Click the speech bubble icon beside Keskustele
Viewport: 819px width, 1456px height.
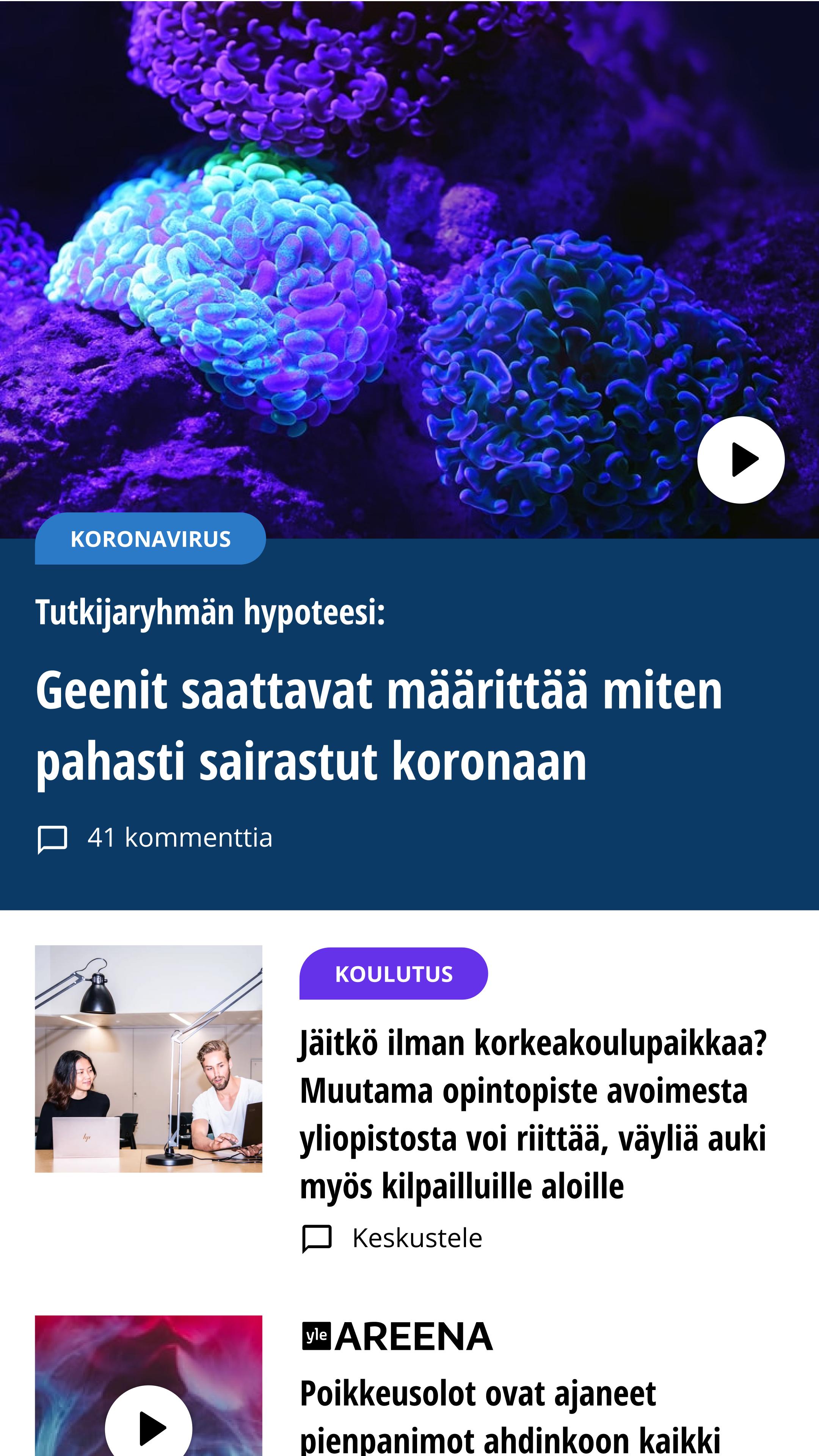pos(317,1239)
